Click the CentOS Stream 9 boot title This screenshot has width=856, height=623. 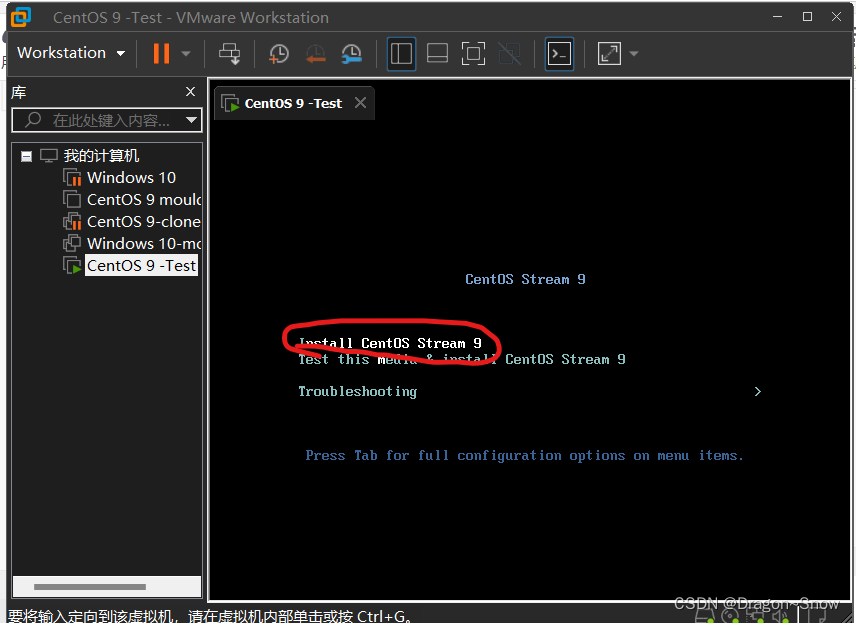[x=525, y=279]
